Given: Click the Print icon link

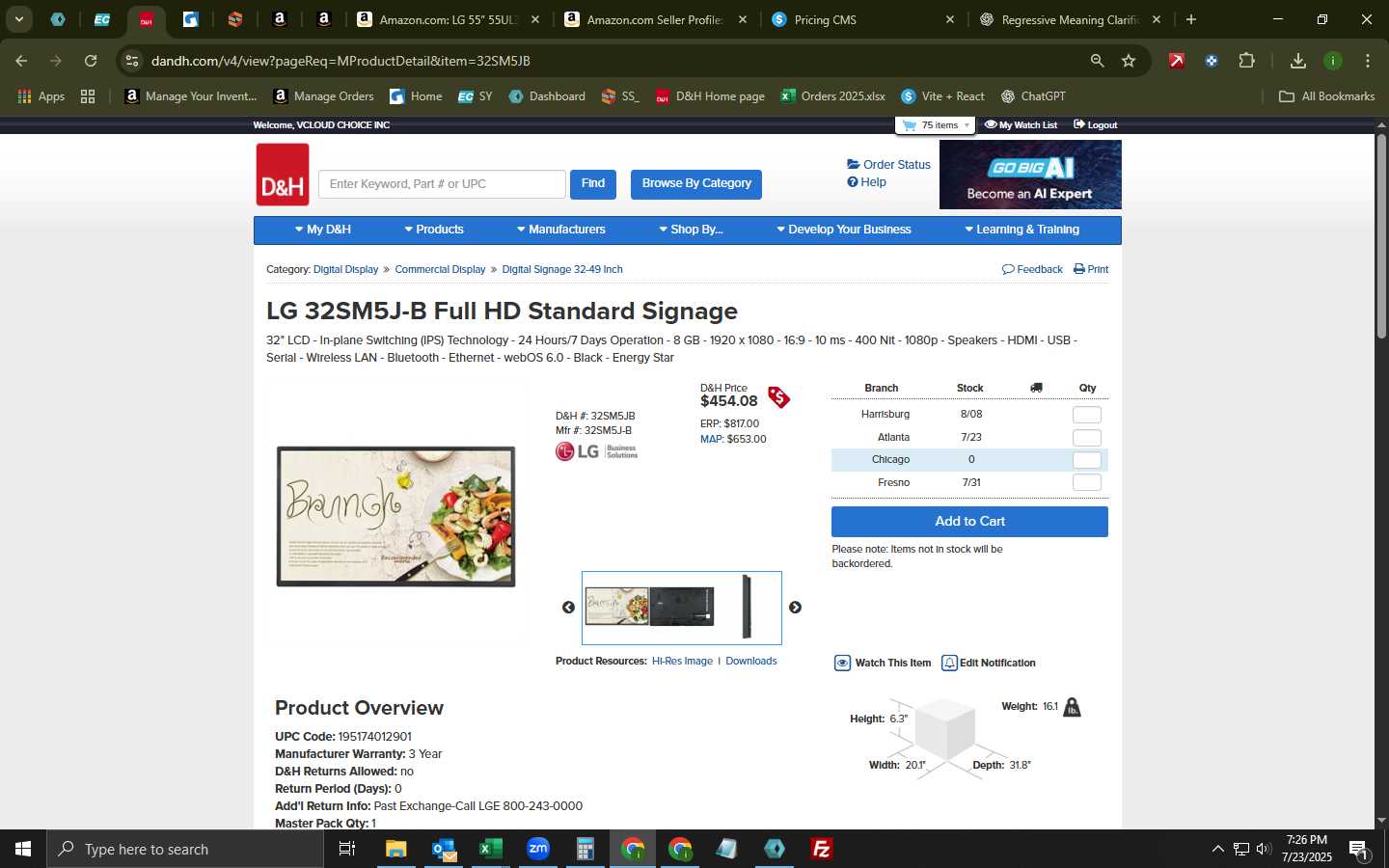Looking at the screenshot, I should tap(1091, 269).
